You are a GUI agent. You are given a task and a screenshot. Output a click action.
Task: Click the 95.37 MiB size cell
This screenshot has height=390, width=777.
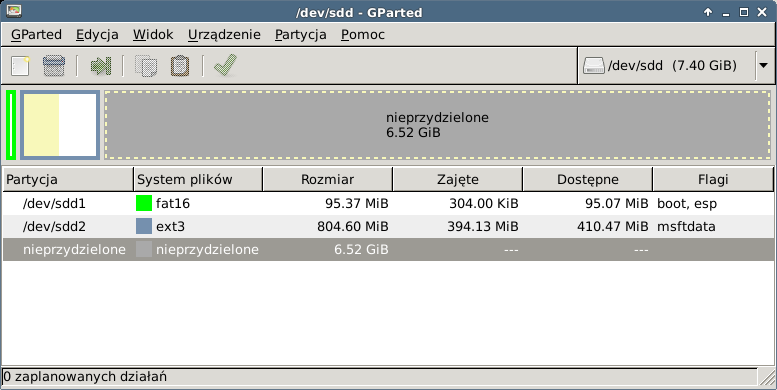(x=357, y=203)
